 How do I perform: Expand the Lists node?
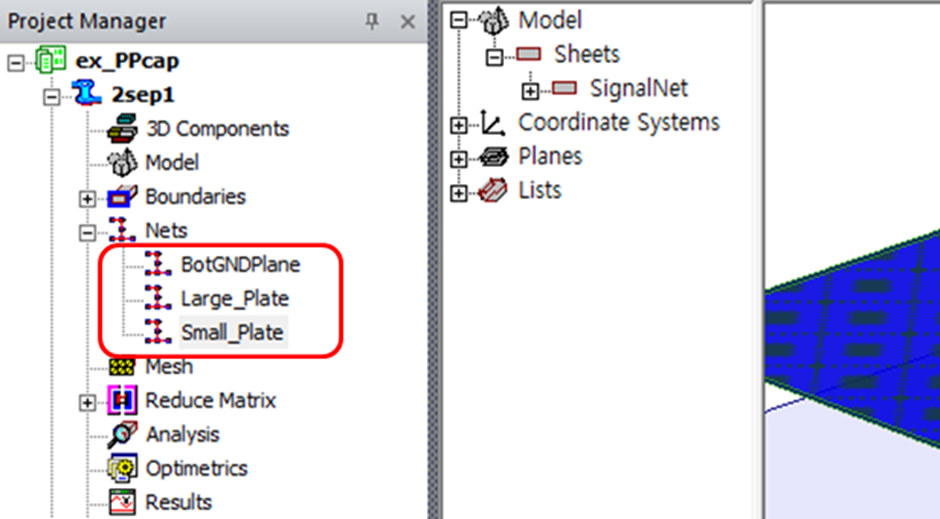point(459,192)
